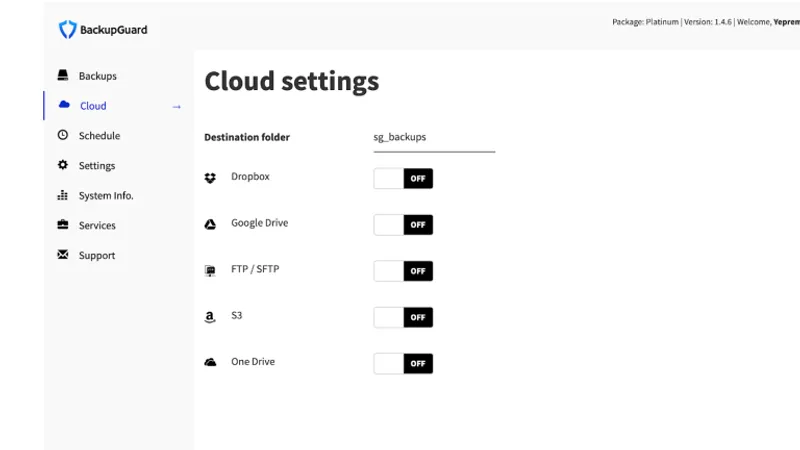Enable the S3 storage toggle
The height and width of the screenshot is (450, 800).
click(403, 317)
